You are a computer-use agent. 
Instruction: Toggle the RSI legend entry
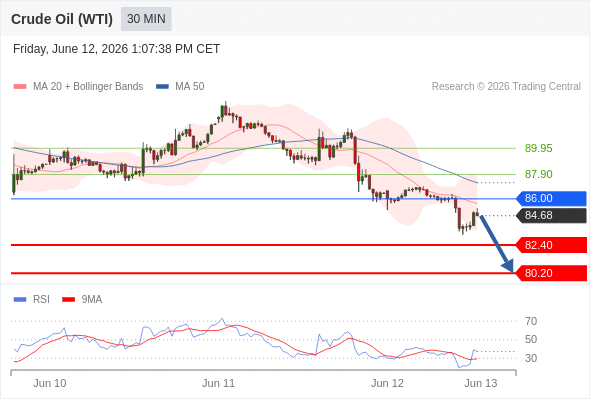coord(32,299)
